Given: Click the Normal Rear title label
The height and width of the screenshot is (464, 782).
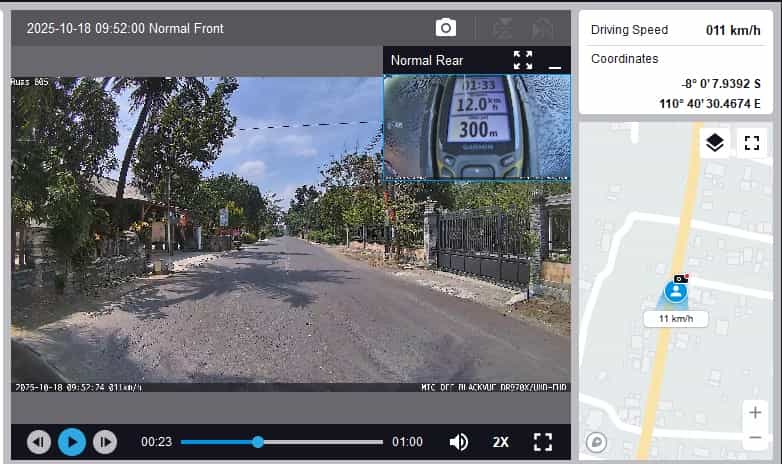Looking at the screenshot, I should [x=427, y=60].
